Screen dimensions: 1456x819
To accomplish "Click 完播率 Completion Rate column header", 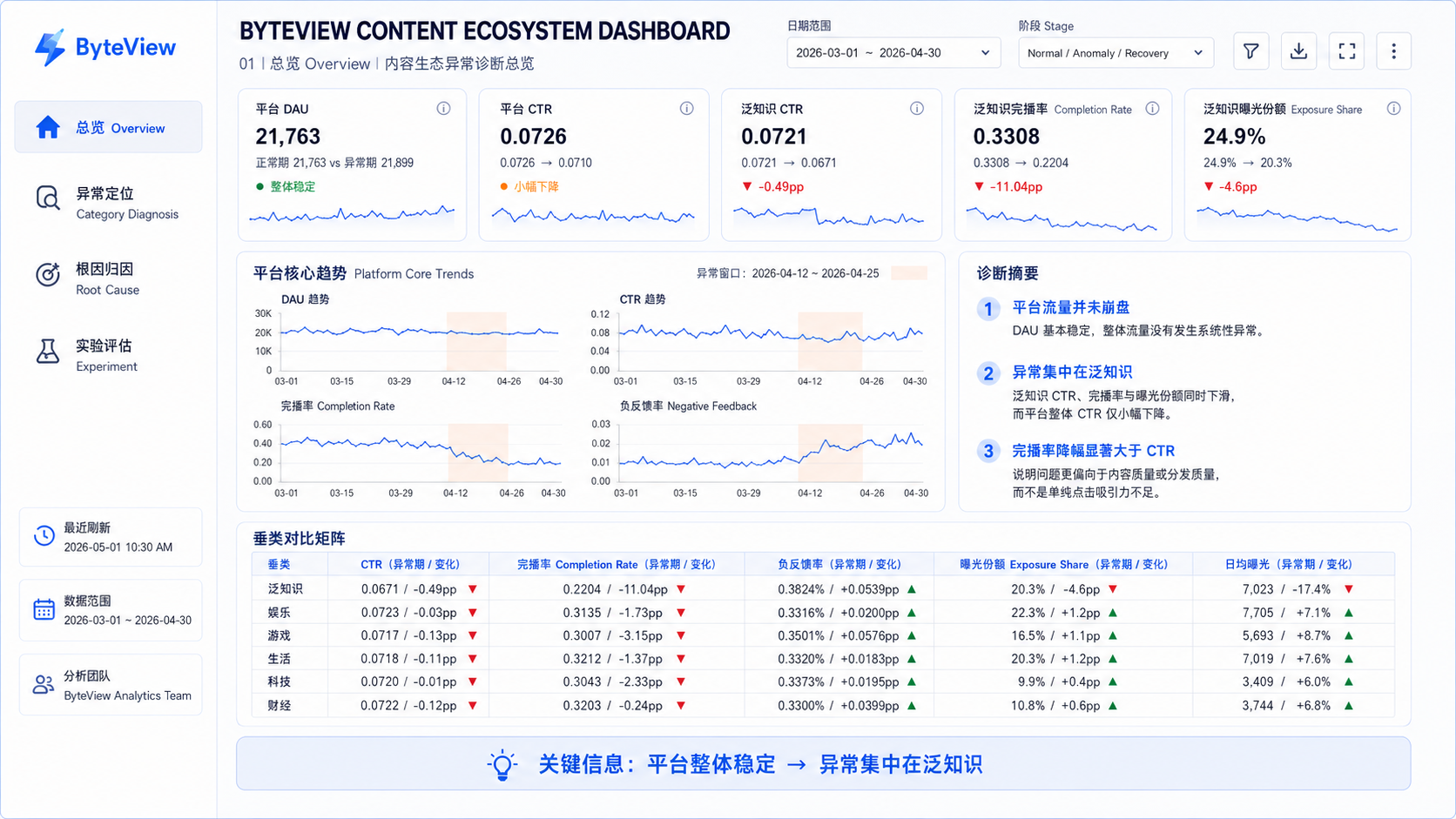I will 617,564.
